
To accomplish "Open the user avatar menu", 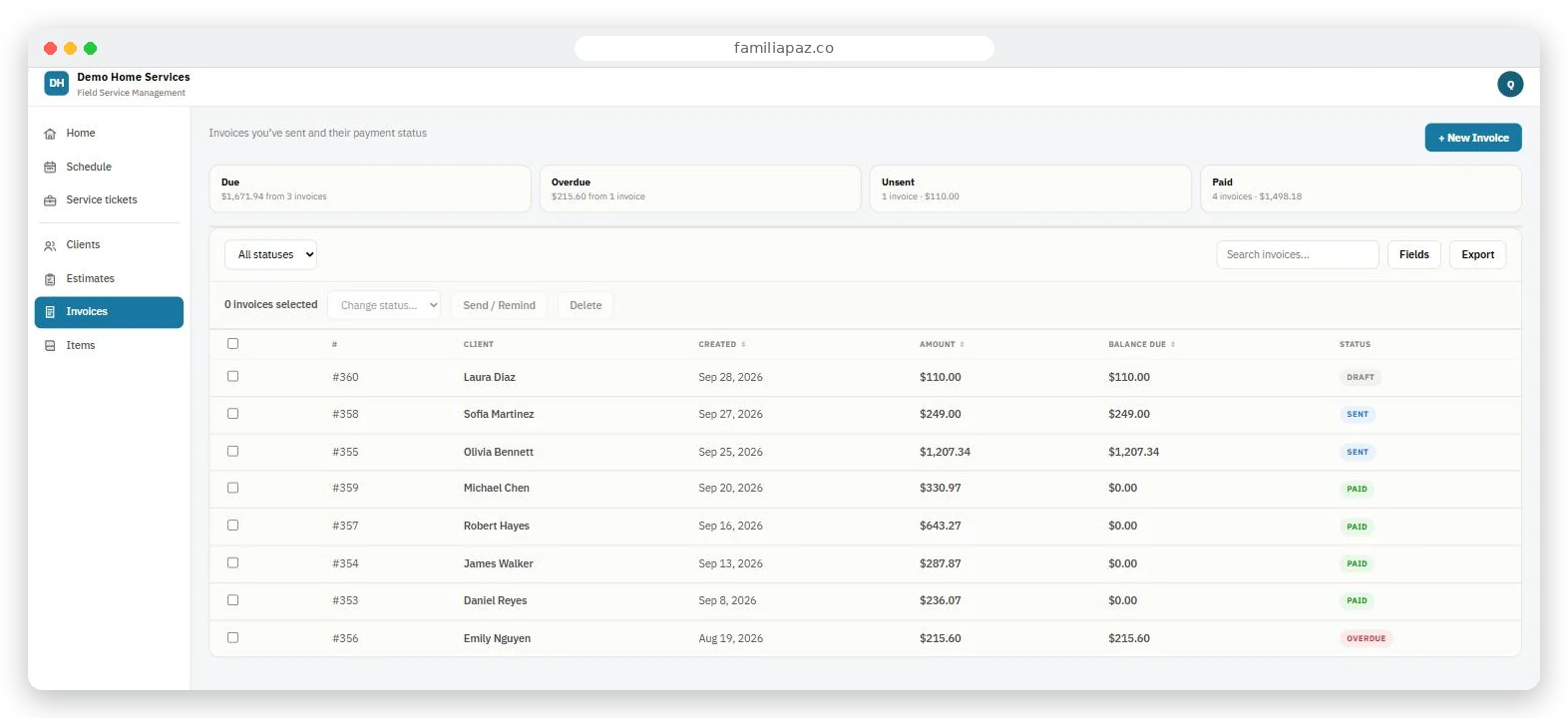I will (1510, 85).
